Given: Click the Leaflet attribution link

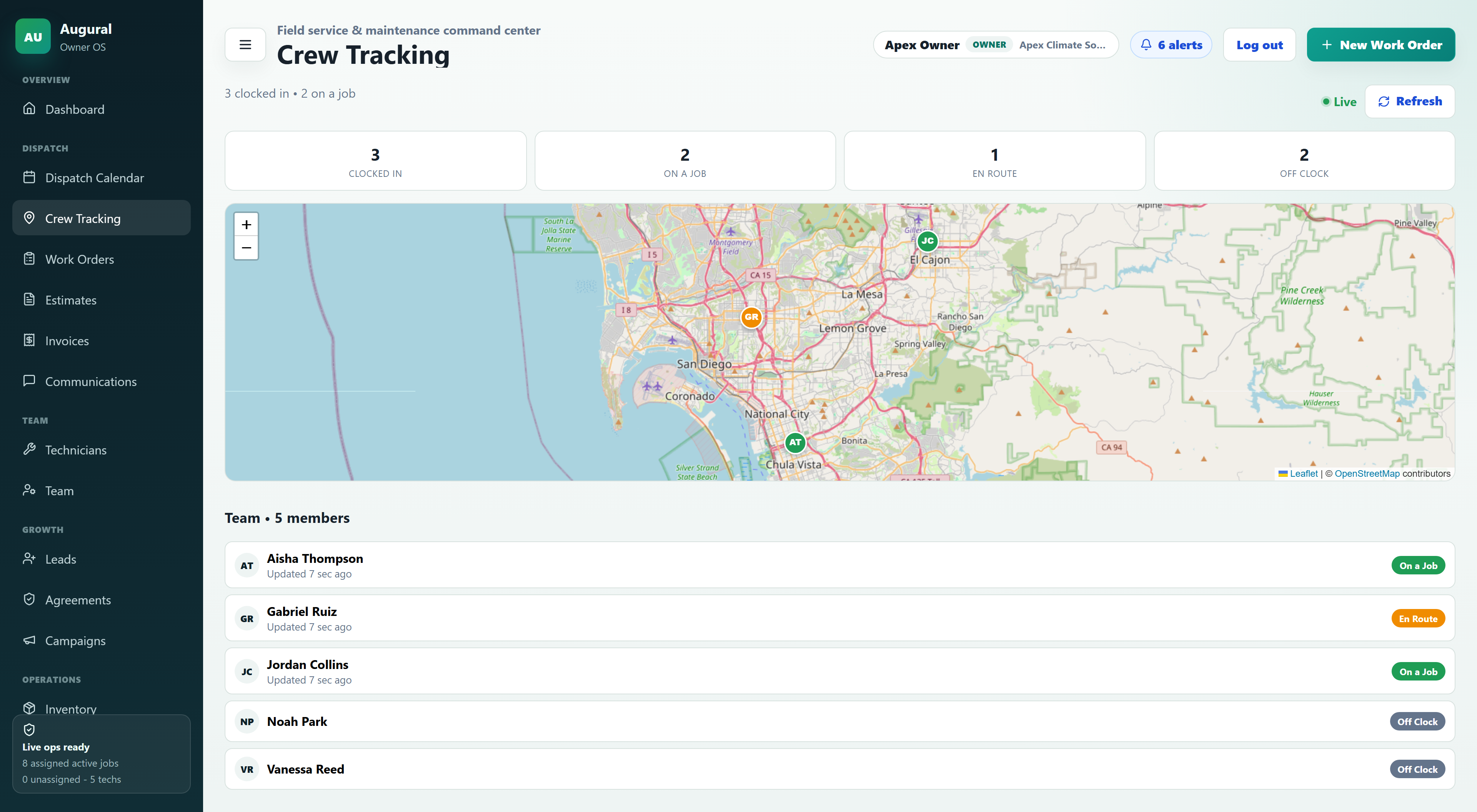Looking at the screenshot, I should click(1303, 473).
